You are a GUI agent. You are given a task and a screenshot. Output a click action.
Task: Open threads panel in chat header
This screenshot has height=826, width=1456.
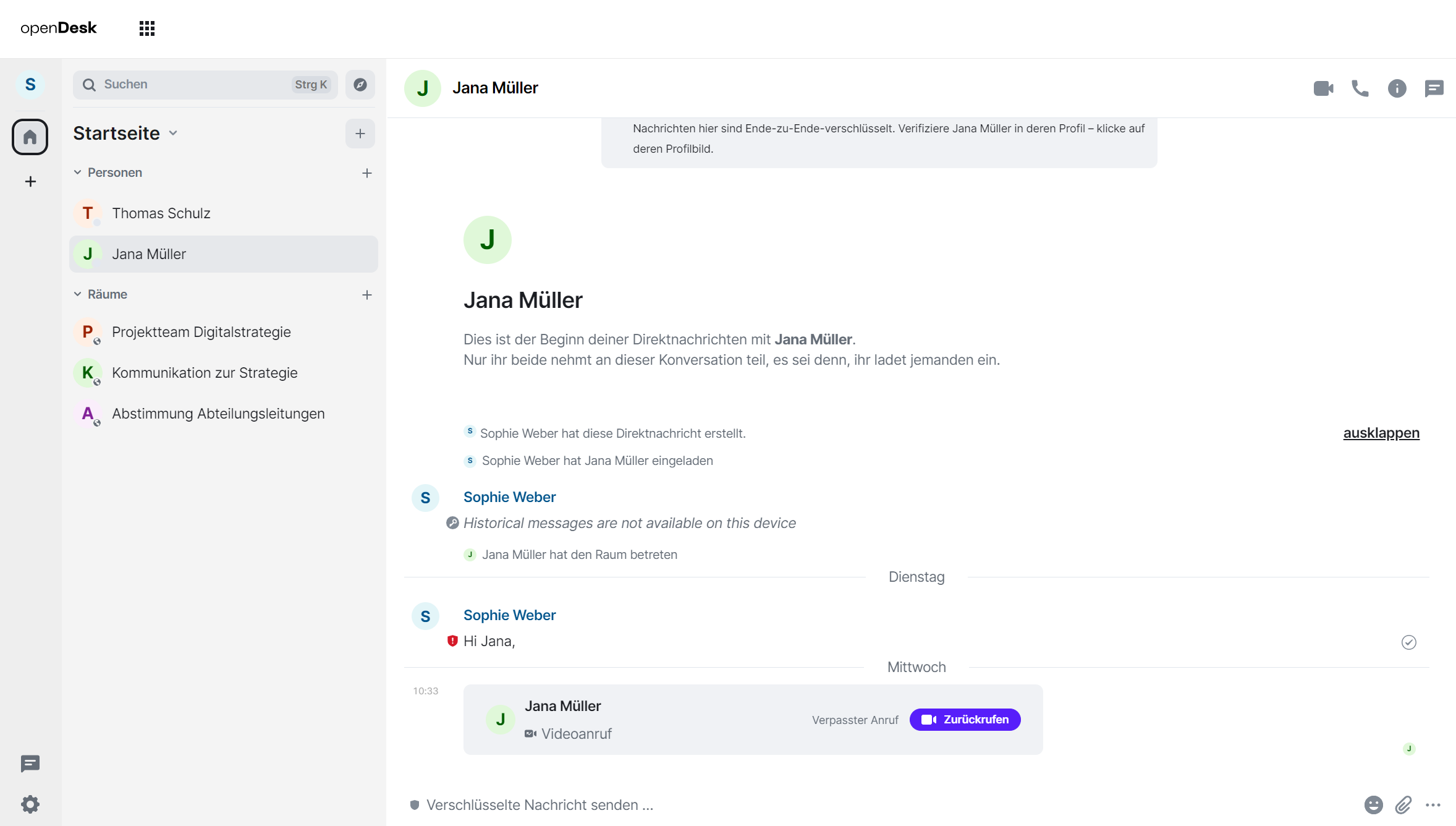[1434, 88]
